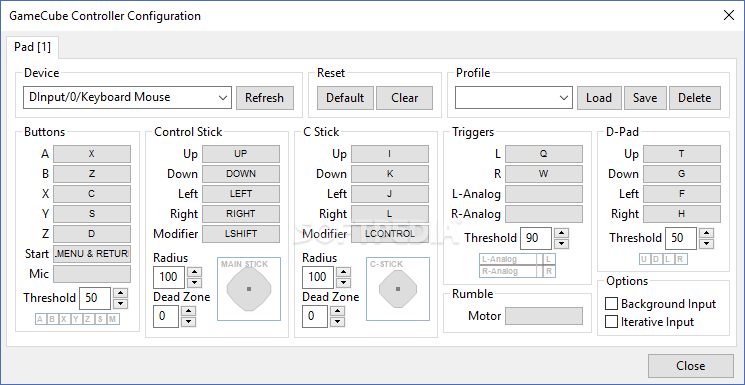Close the configuration dialog
The width and height of the screenshot is (745, 385).
point(690,366)
